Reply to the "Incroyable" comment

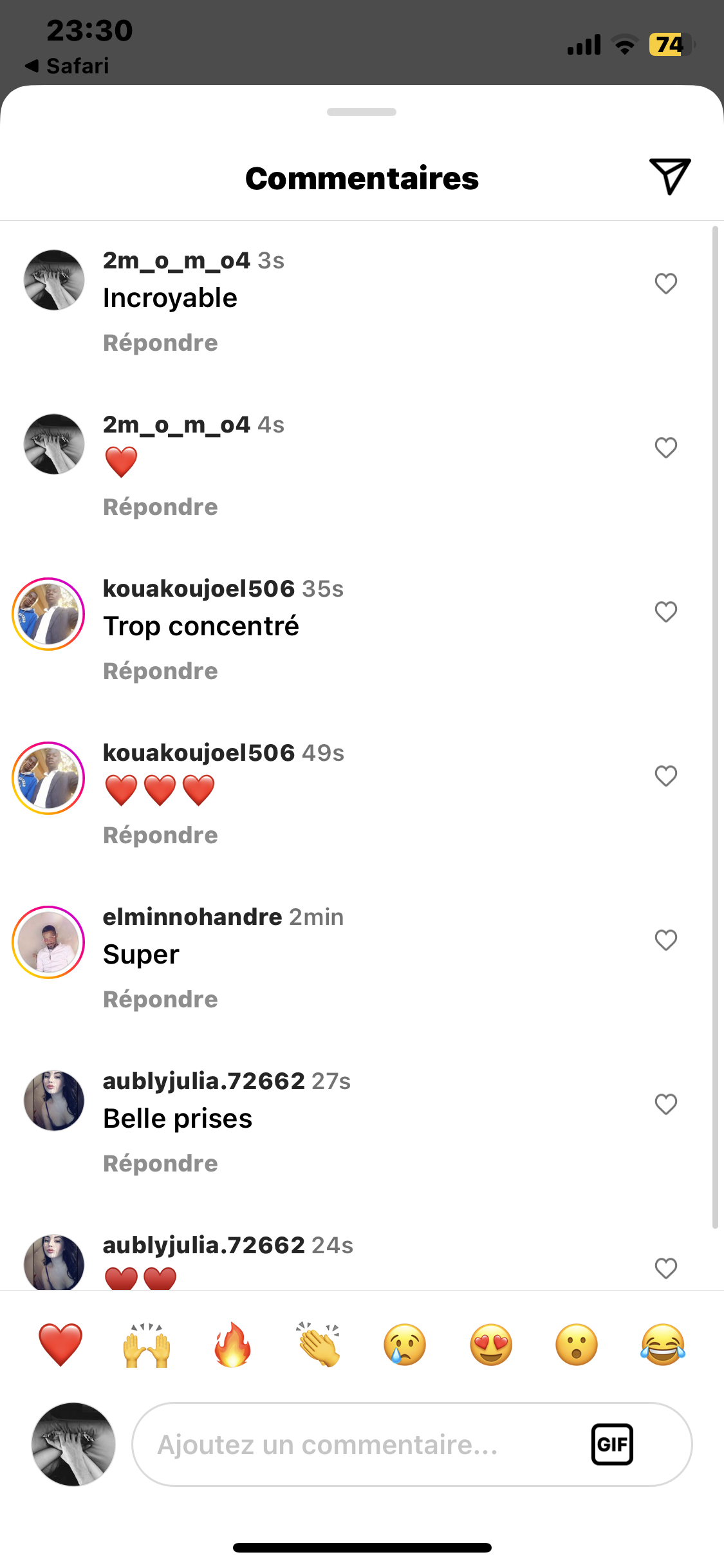[x=160, y=343]
